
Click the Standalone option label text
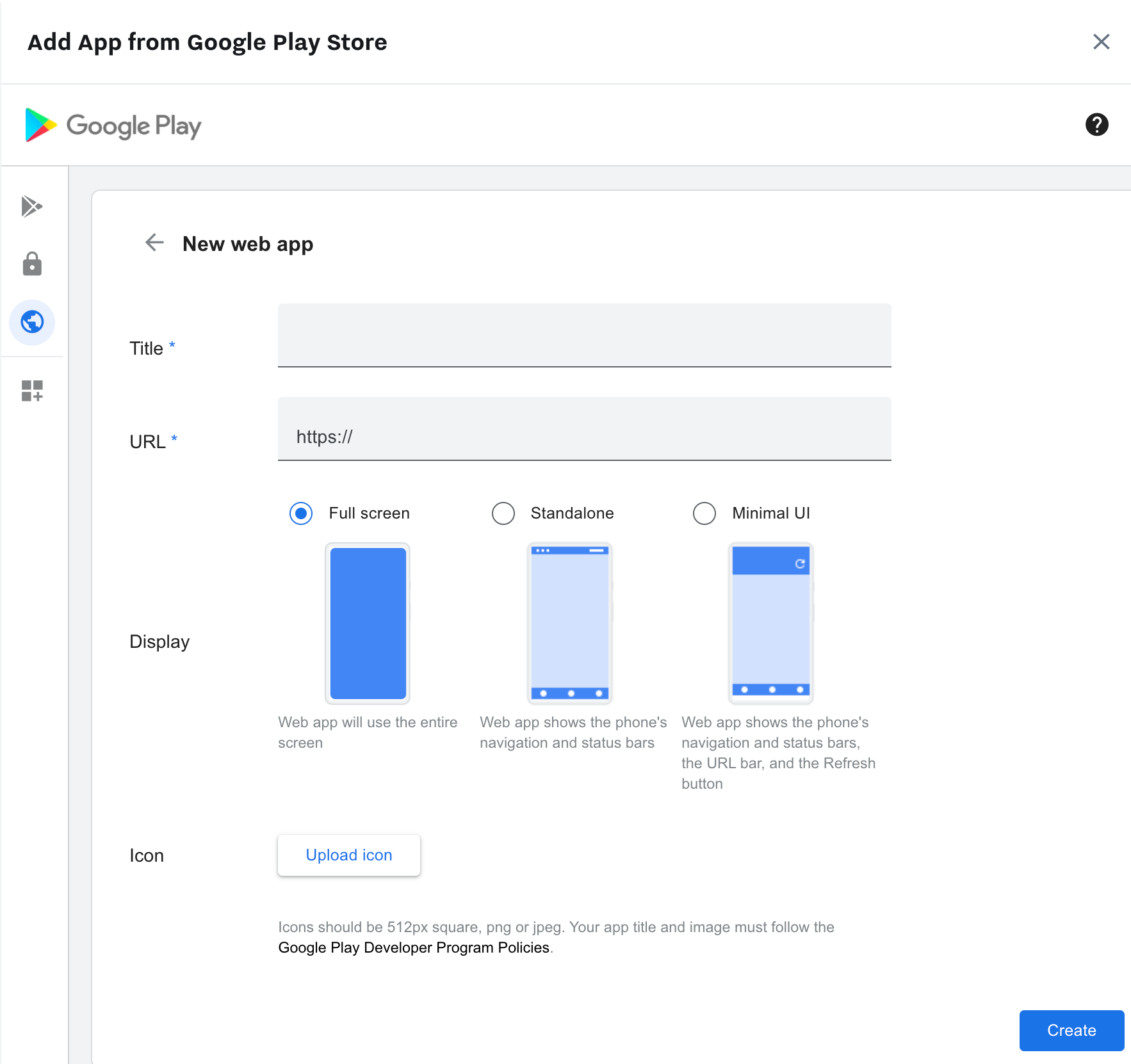572,513
